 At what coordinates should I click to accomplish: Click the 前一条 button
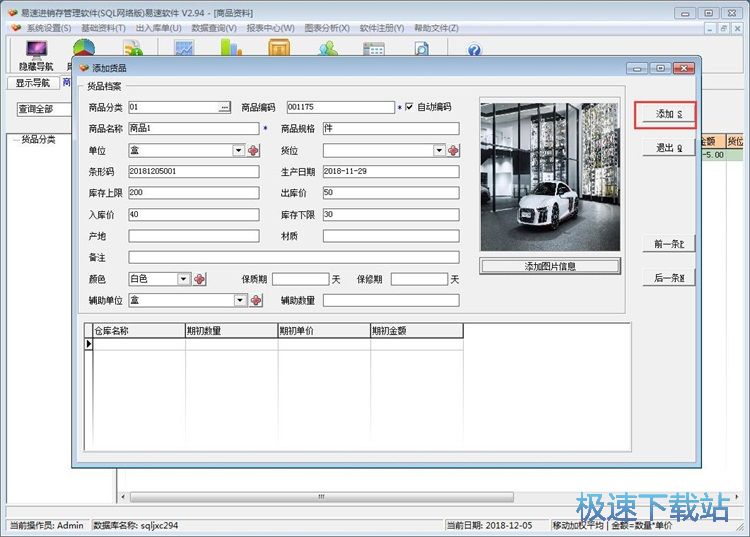coord(668,244)
